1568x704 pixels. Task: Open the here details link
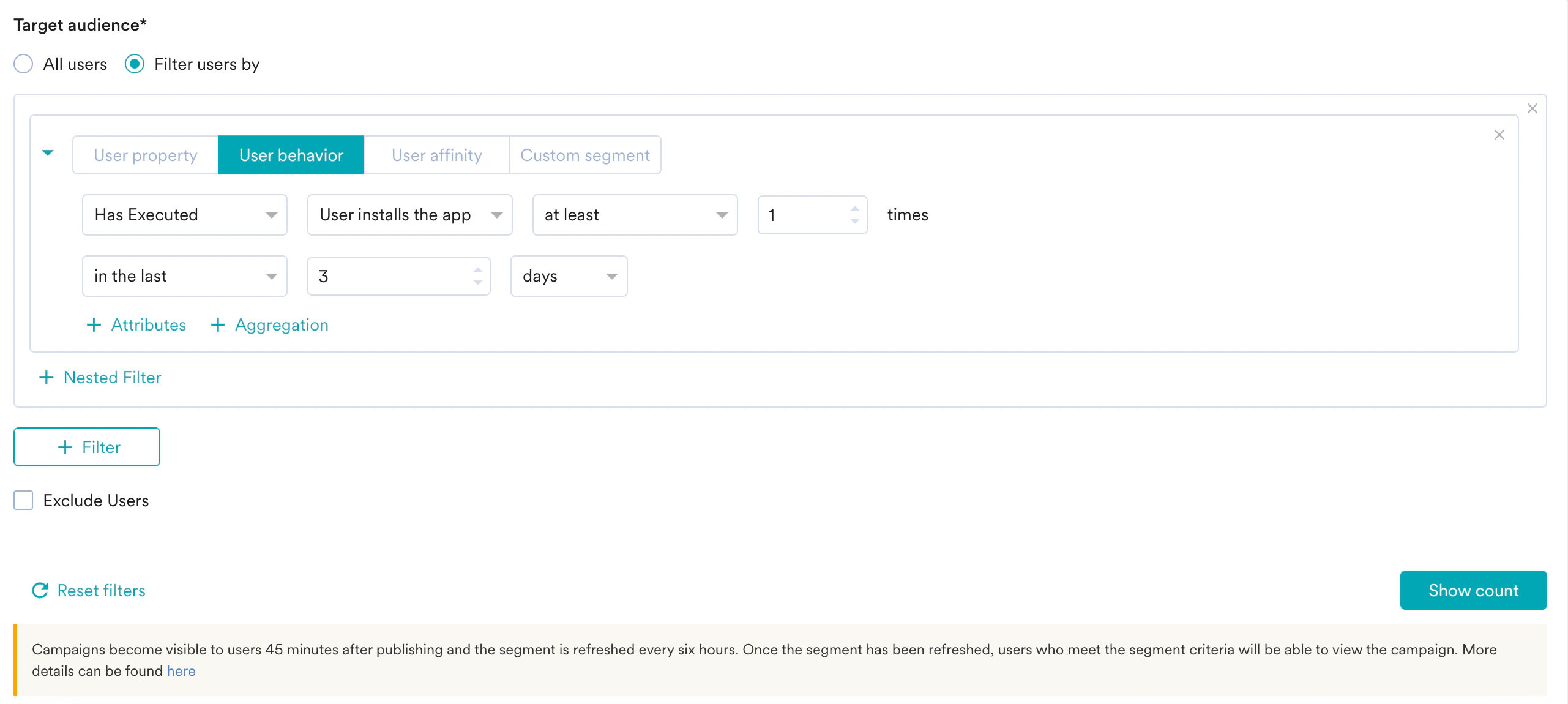pos(181,671)
